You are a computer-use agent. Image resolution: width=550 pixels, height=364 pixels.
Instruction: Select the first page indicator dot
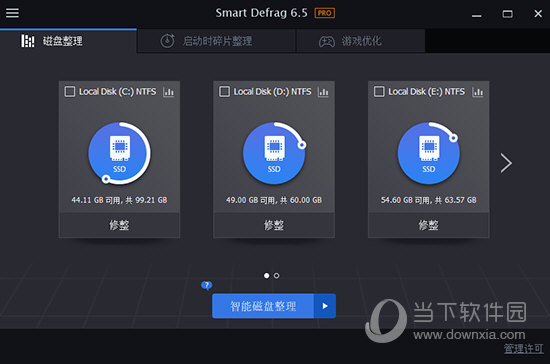[x=267, y=276]
